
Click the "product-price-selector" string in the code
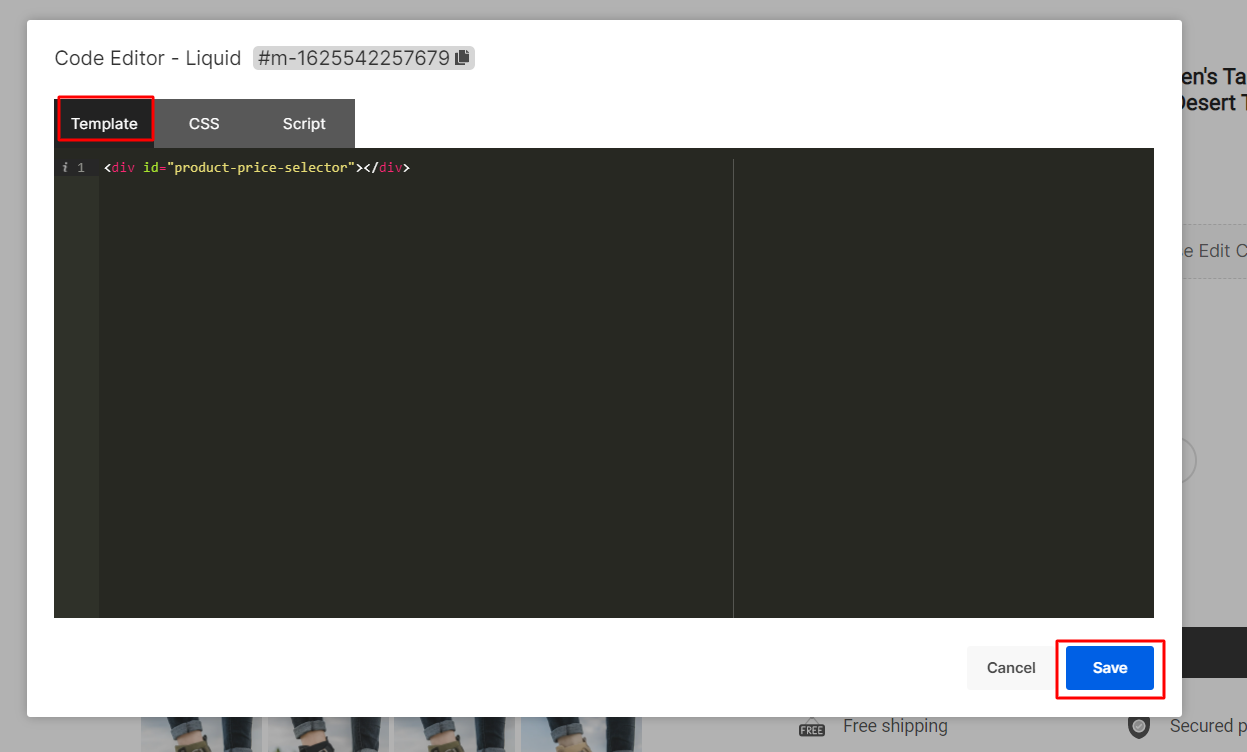click(264, 168)
